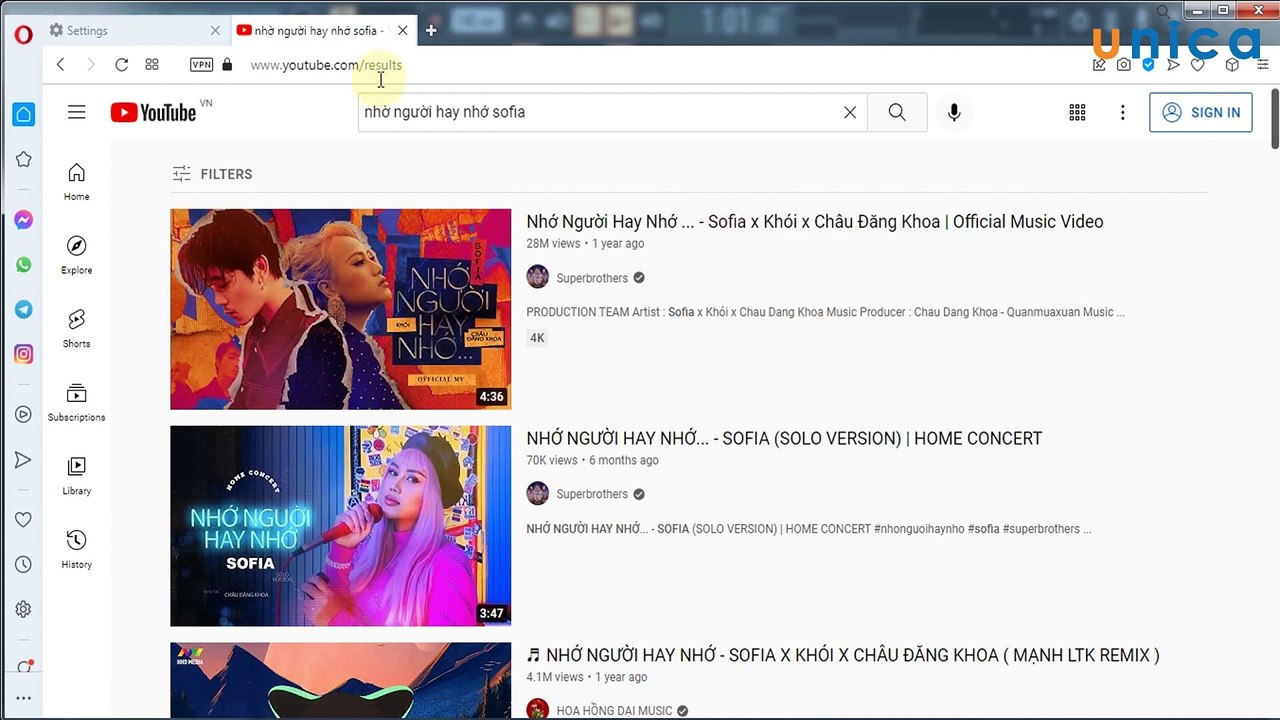Image resolution: width=1280 pixels, height=720 pixels.
Task: Select History in YouTube sidebar
Action: click(x=77, y=549)
